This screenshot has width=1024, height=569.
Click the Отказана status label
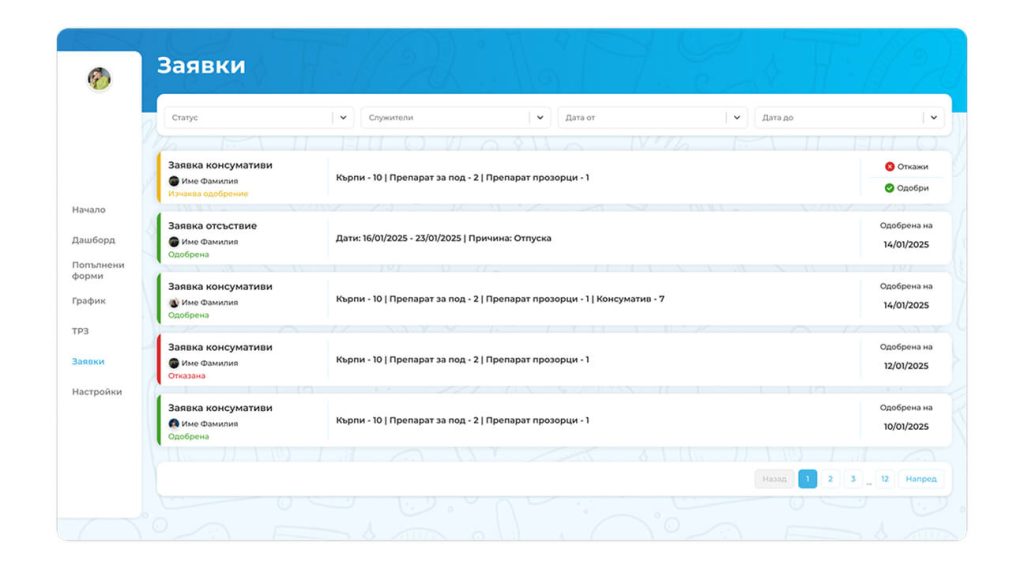[x=187, y=376]
